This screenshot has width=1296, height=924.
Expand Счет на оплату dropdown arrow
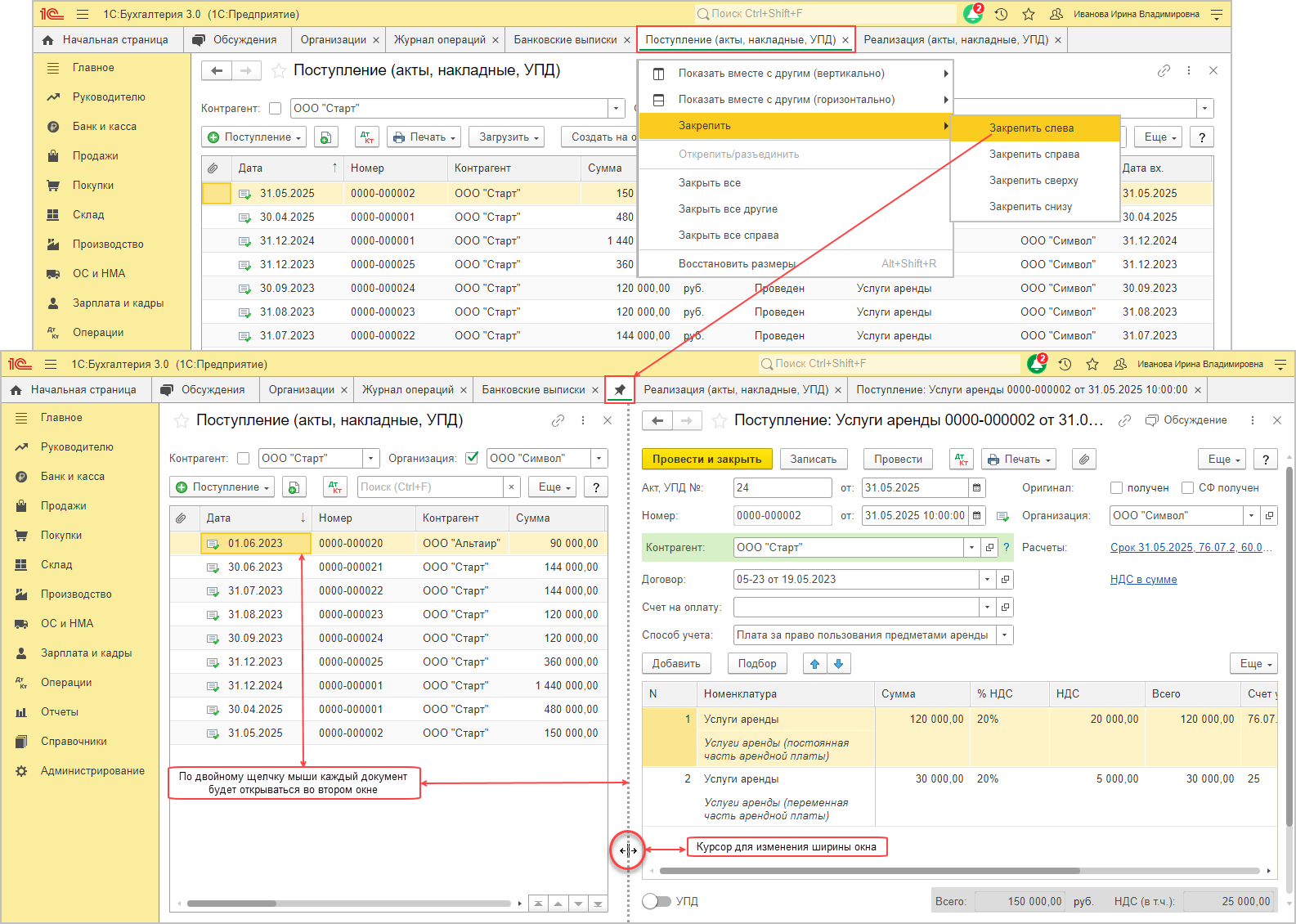point(987,608)
